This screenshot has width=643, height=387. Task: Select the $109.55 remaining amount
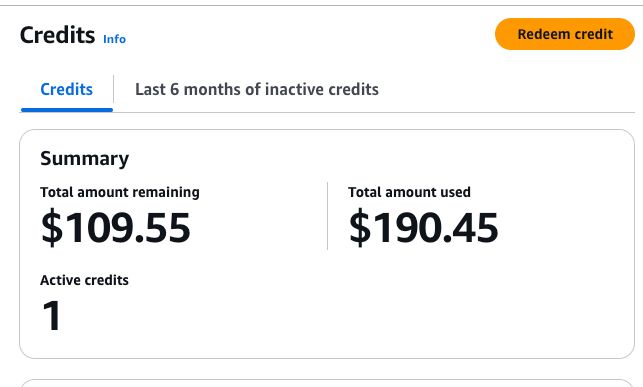(116, 228)
